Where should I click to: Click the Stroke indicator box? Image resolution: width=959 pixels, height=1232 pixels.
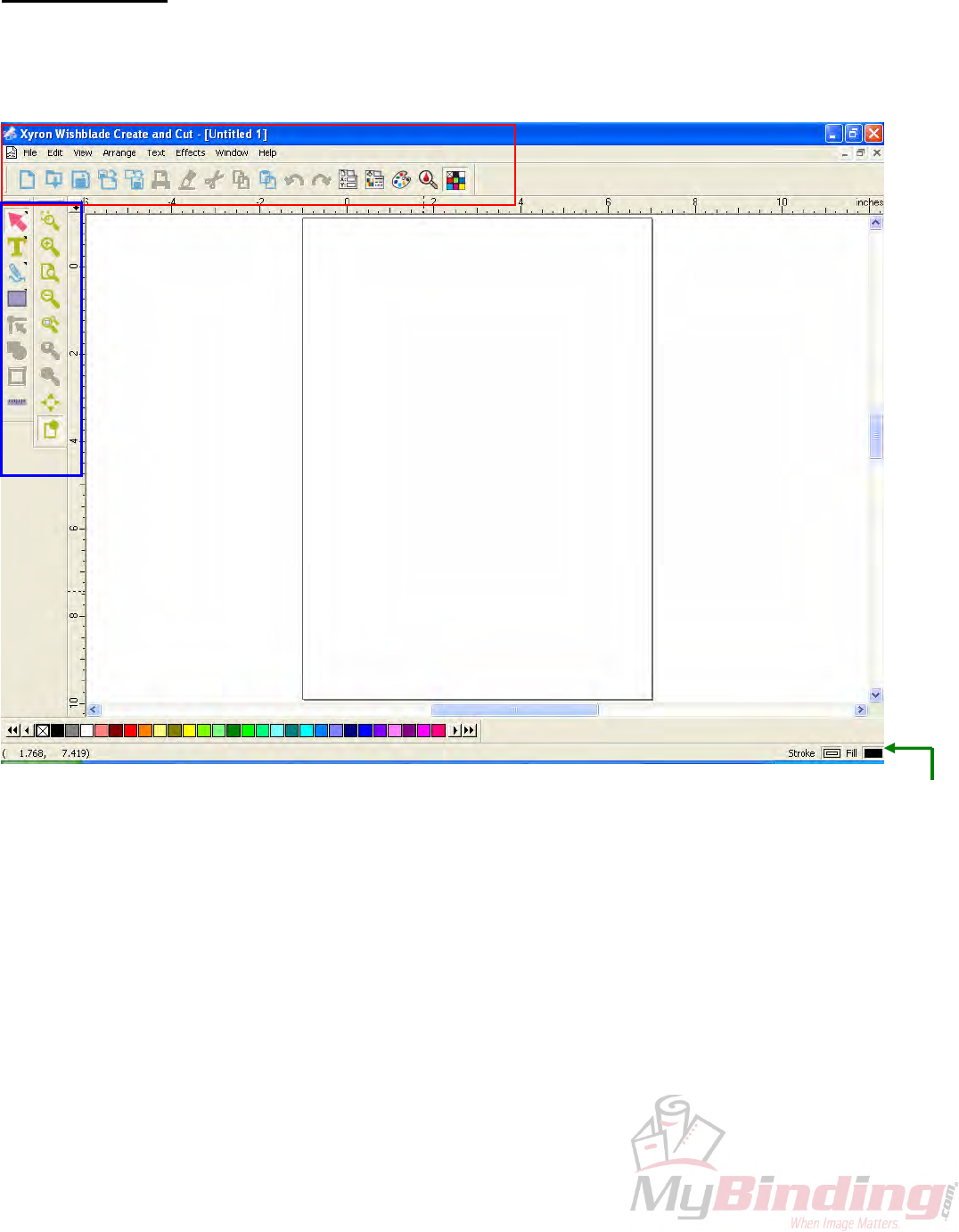point(832,753)
